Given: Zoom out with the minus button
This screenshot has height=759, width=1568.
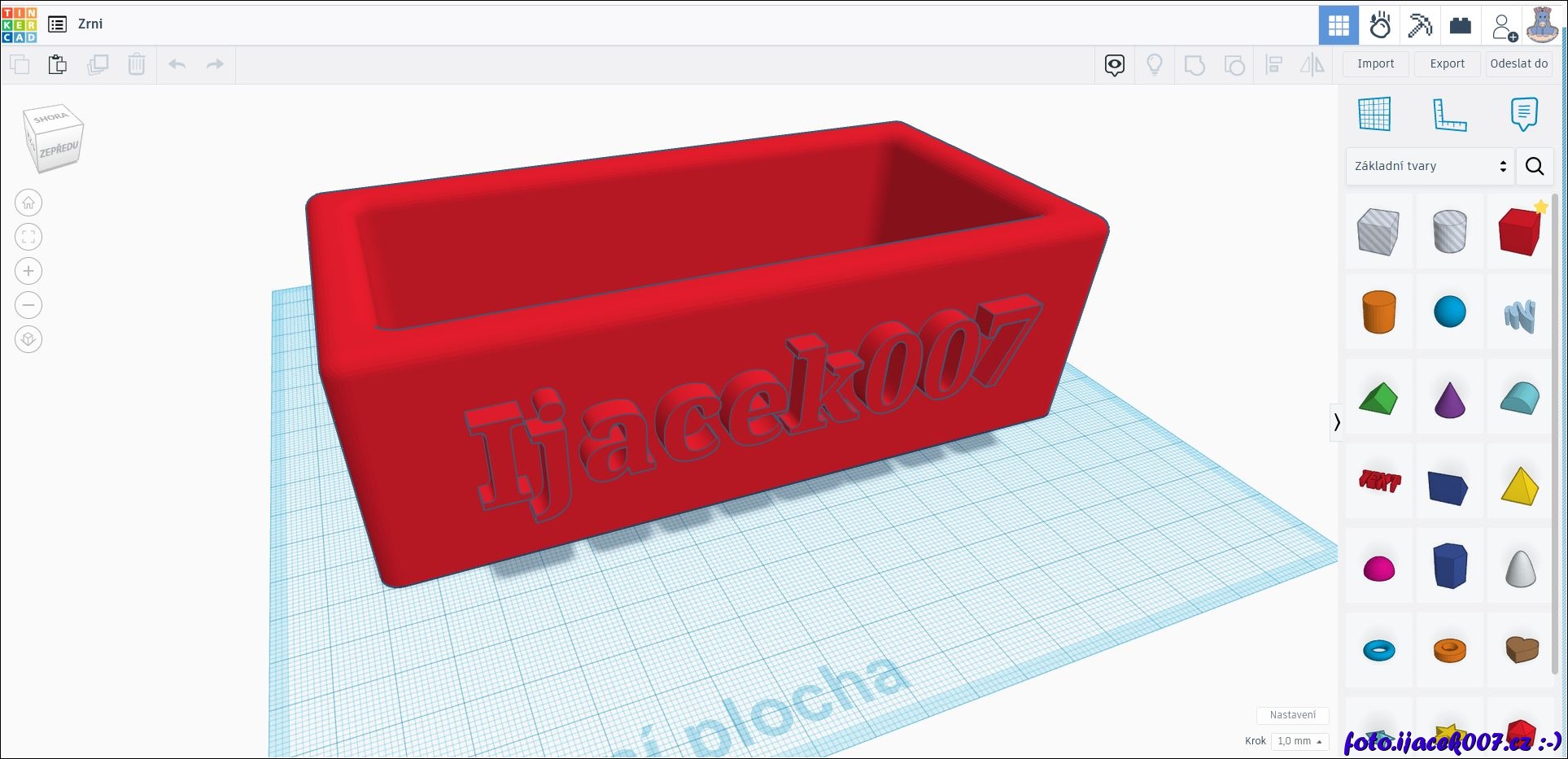Looking at the screenshot, I should 28,305.
